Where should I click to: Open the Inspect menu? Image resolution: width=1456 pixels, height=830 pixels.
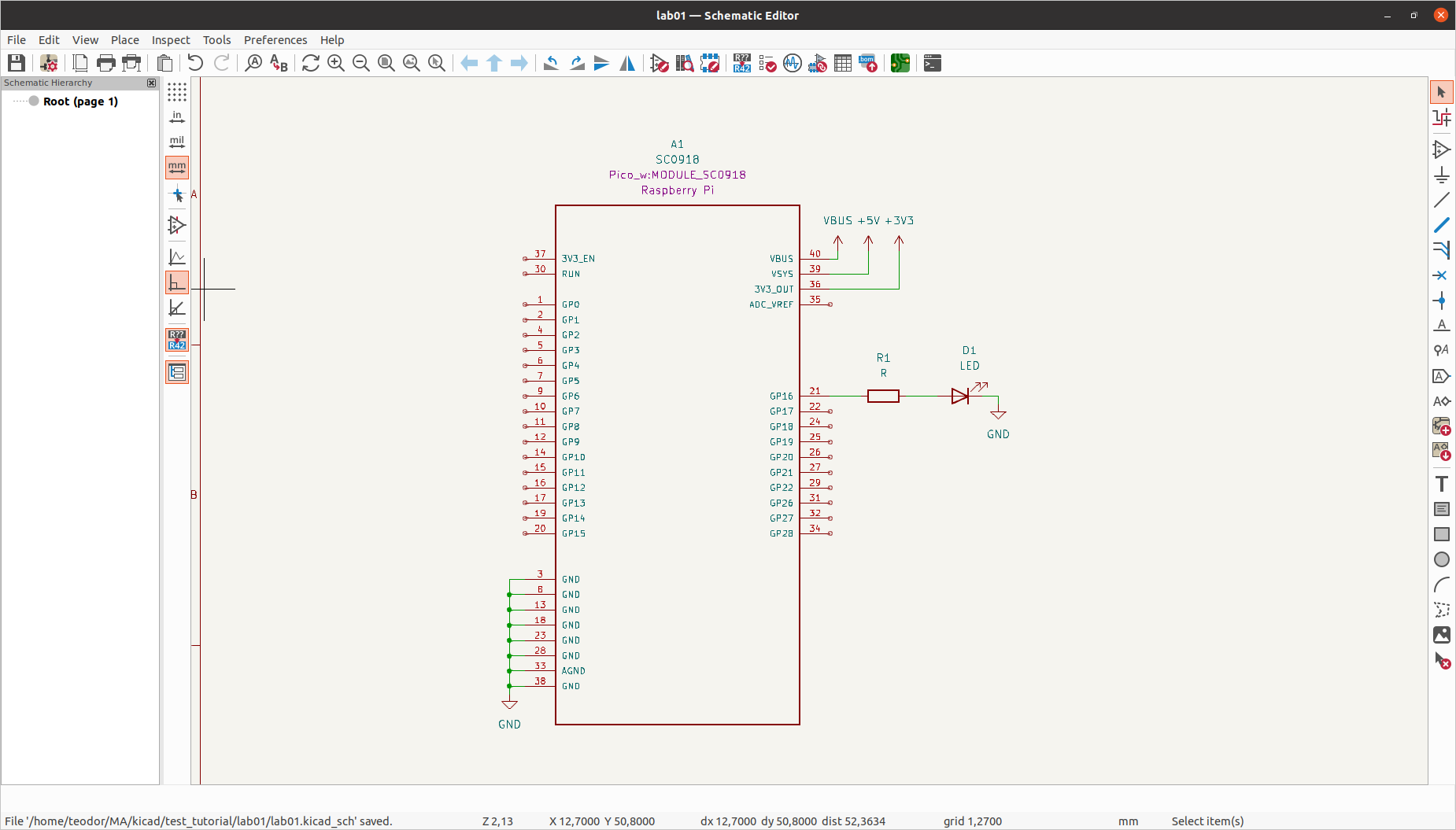[x=170, y=40]
